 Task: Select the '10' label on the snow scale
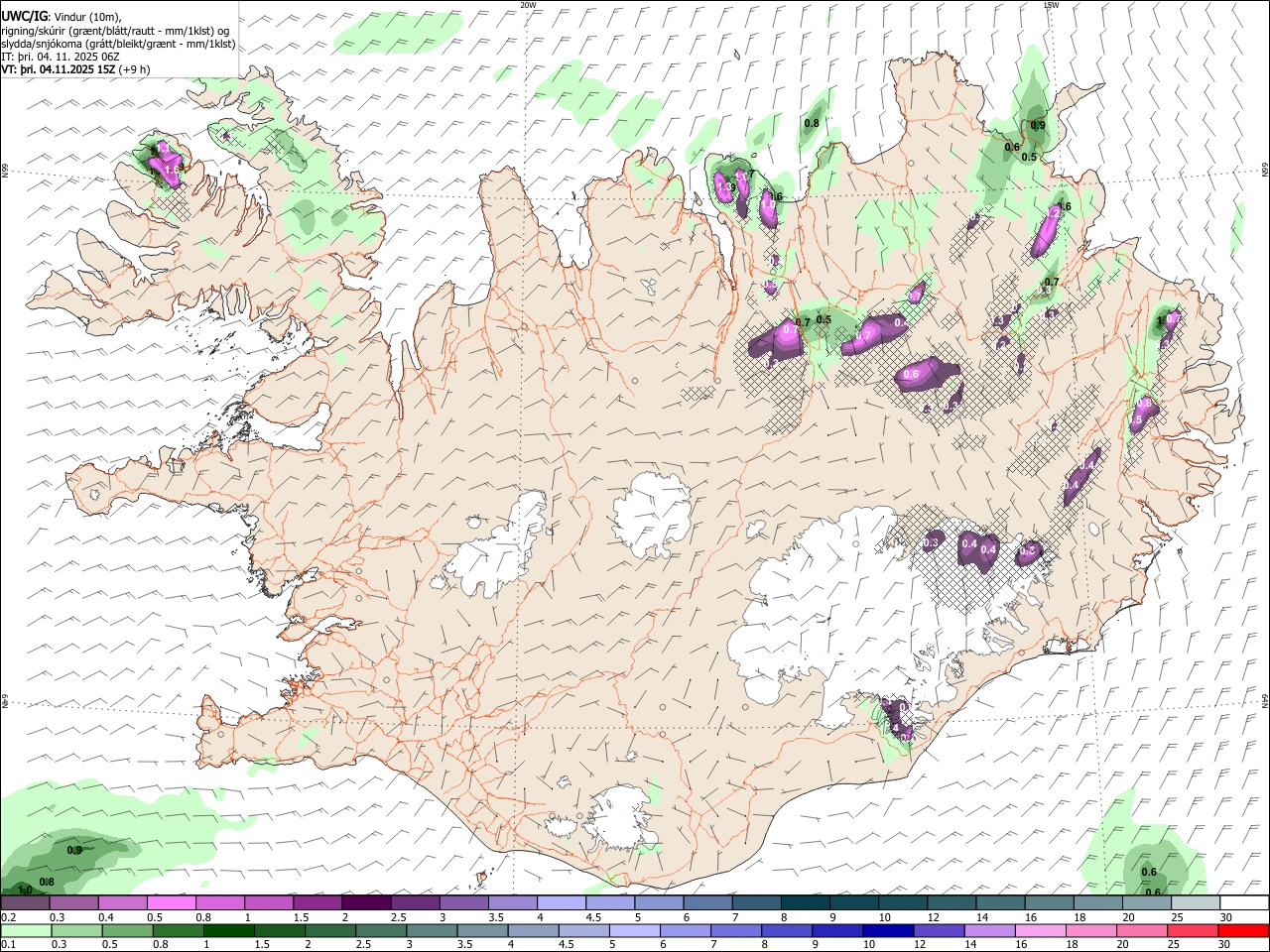pos(884,917)
